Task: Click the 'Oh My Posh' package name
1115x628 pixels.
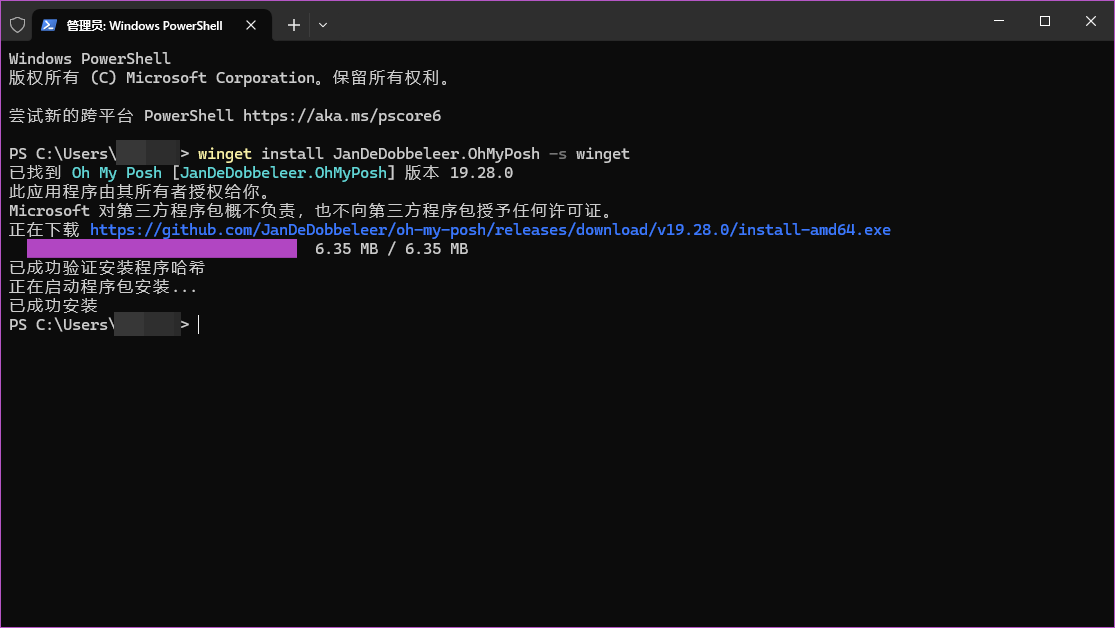Action: tap(117, 173)
